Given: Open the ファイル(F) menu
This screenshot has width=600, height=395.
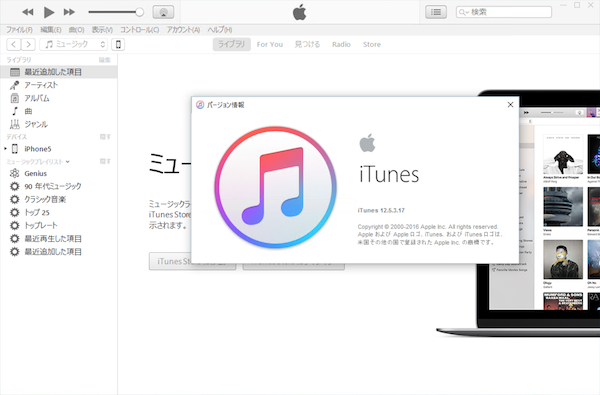Looking at the screenshot, I should click(x=19, y=30).
